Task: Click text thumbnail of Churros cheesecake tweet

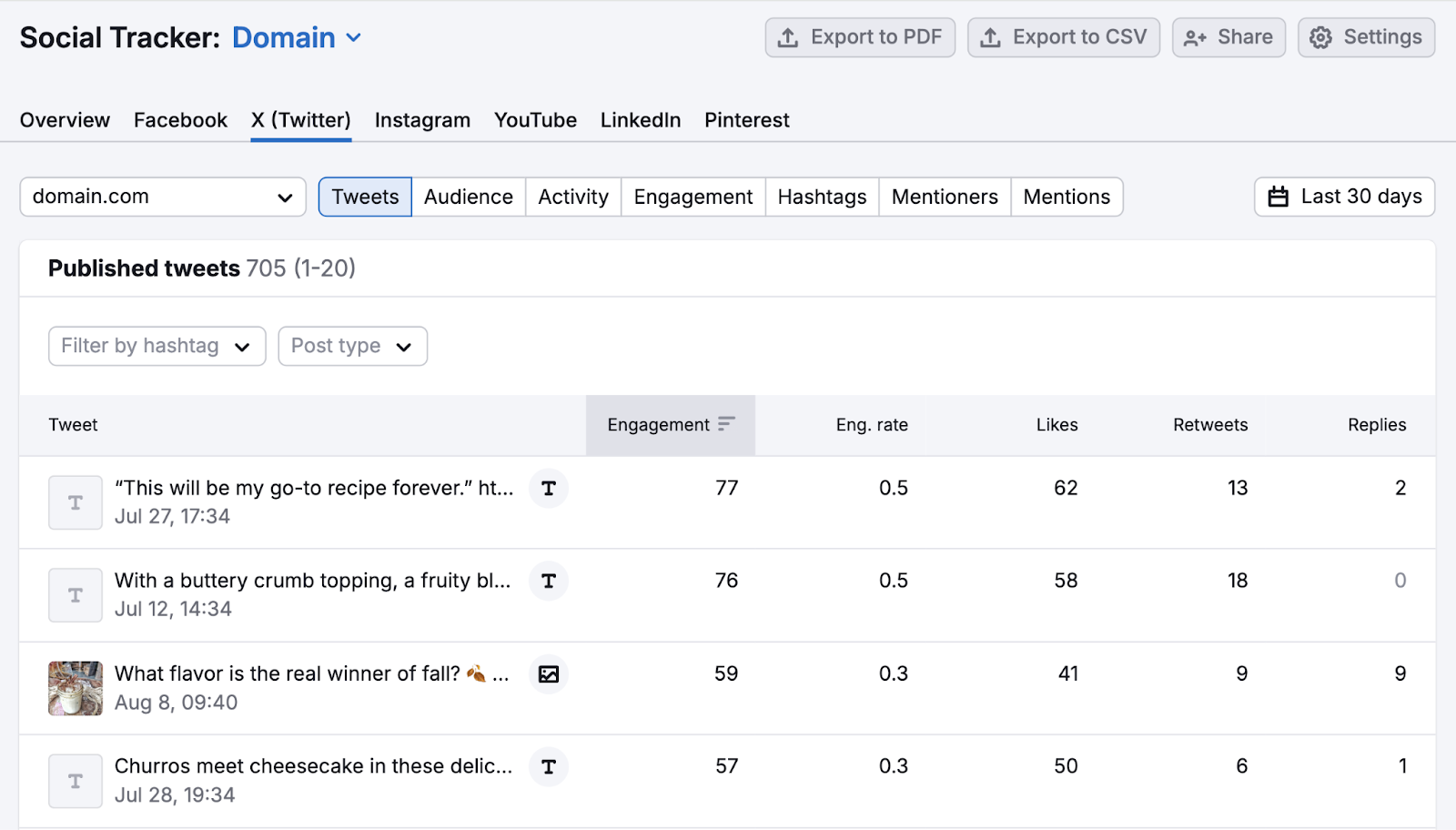Action: pos(76,781)
